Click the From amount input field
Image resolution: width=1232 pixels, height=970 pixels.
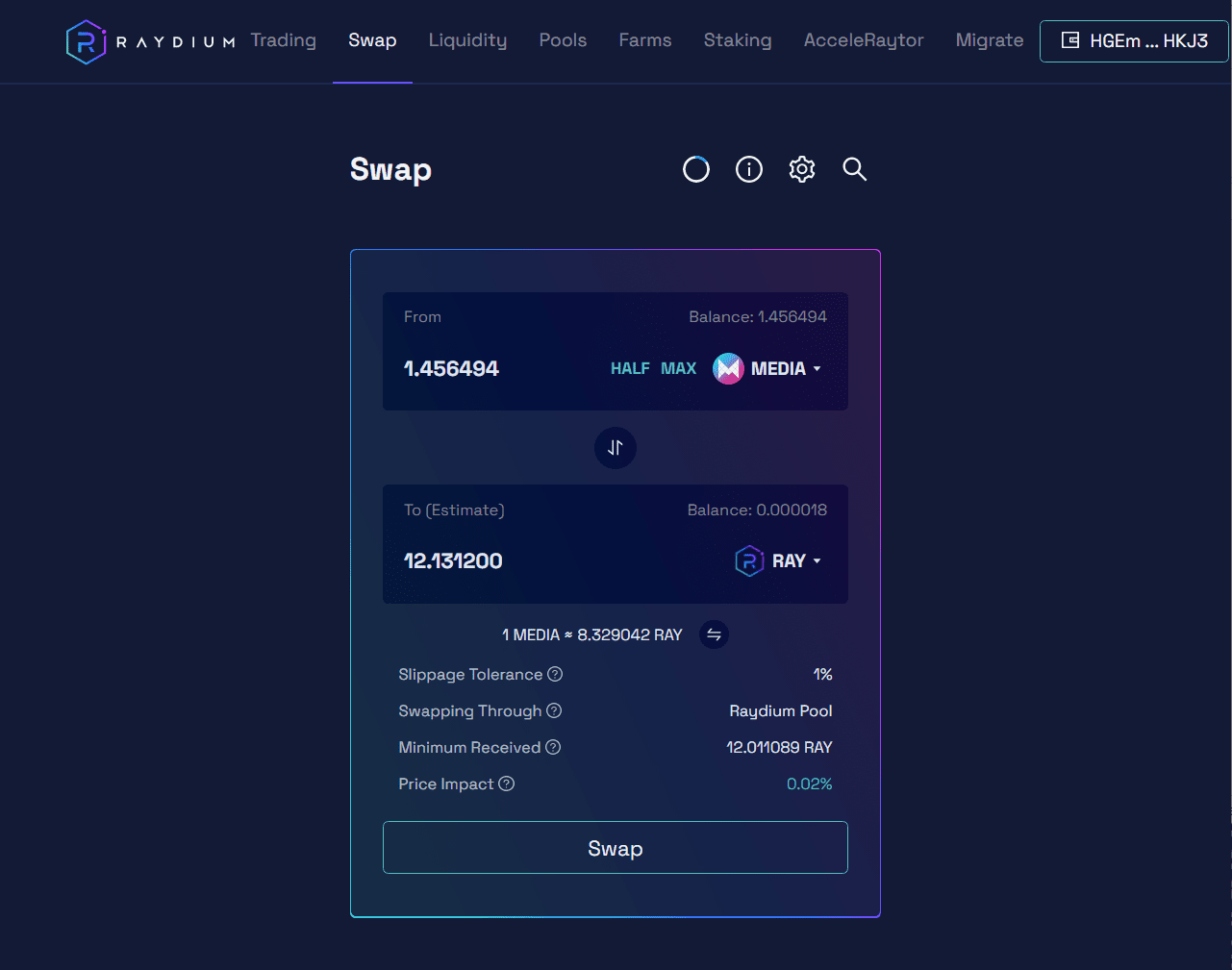(x=490, y=369)
